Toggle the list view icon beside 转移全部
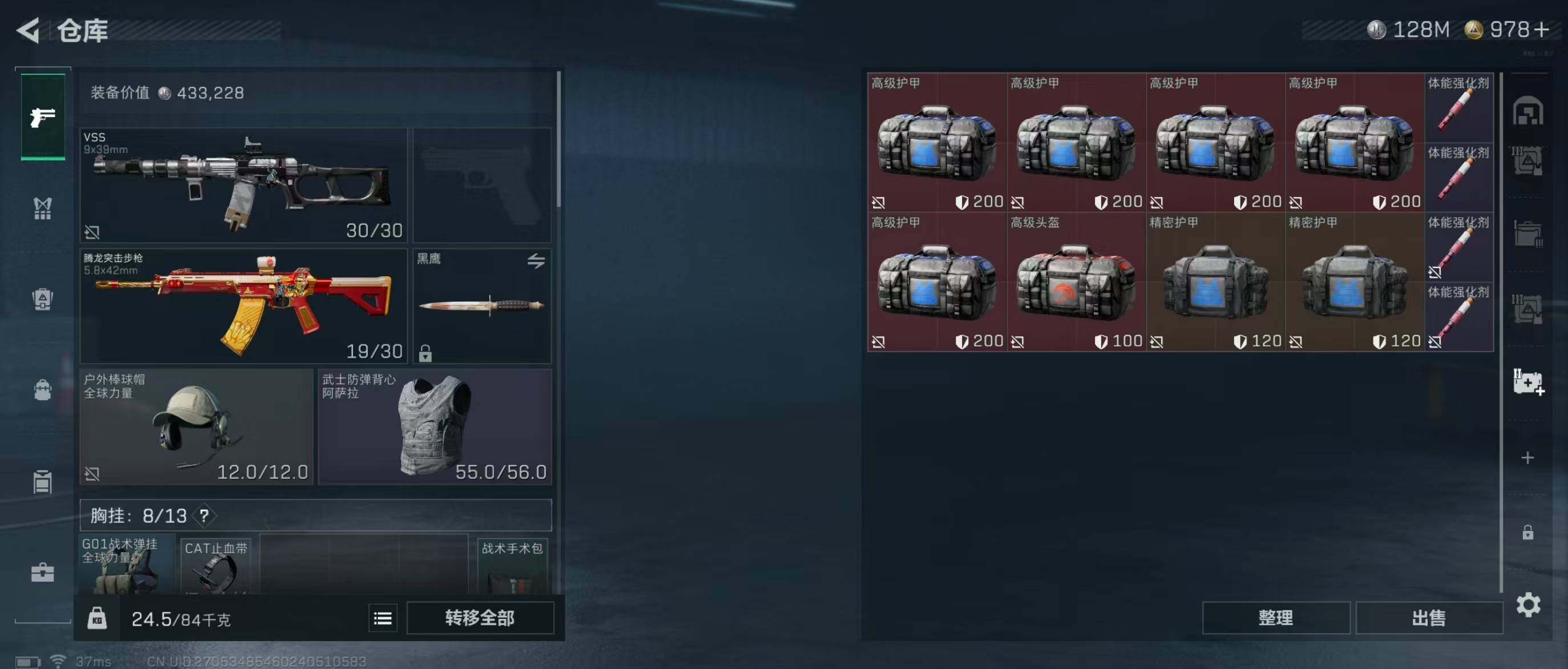This screenshot has width=1568, height=669. 383,618
